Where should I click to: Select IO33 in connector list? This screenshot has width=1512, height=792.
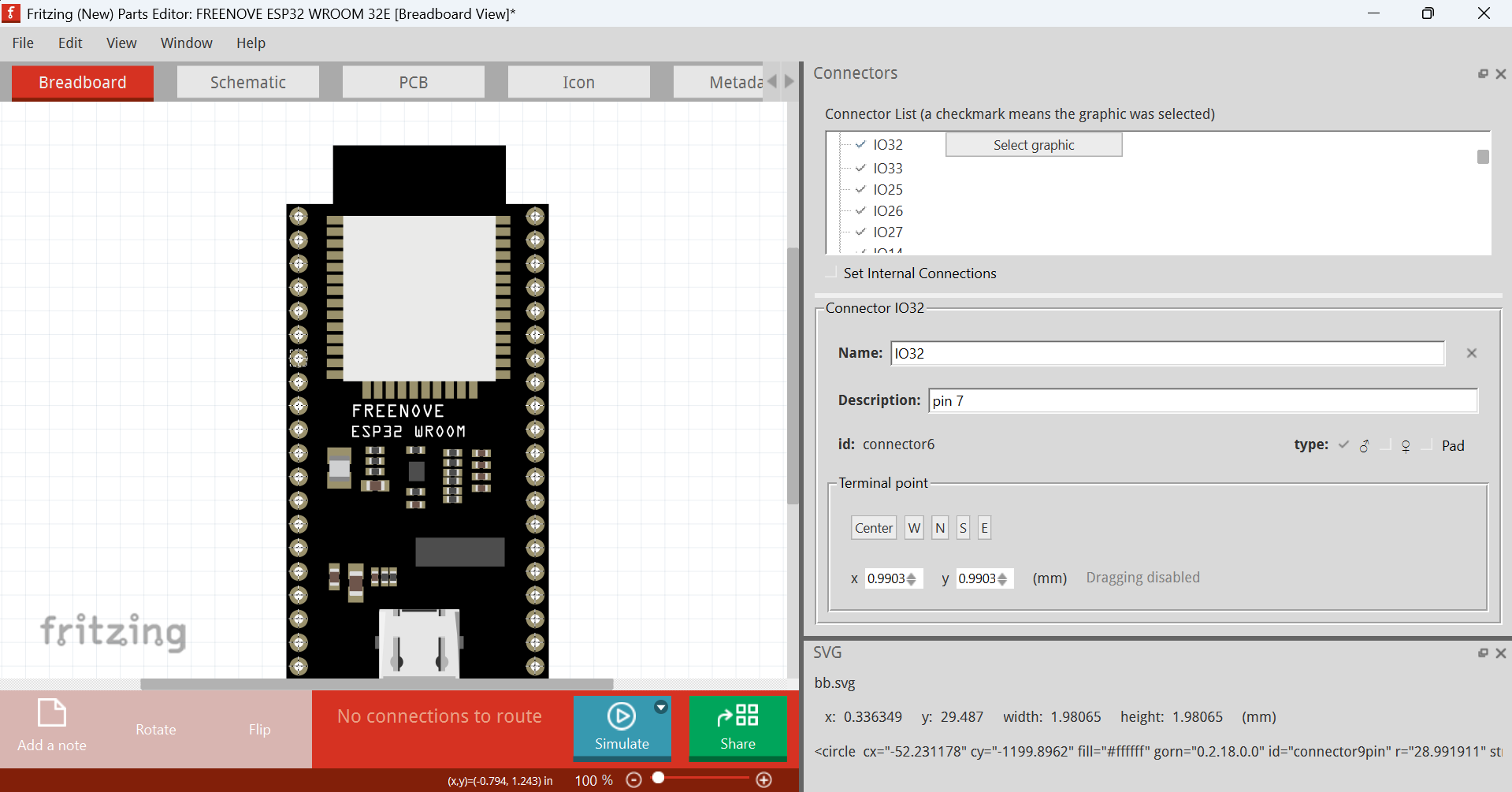coord(888,168)
